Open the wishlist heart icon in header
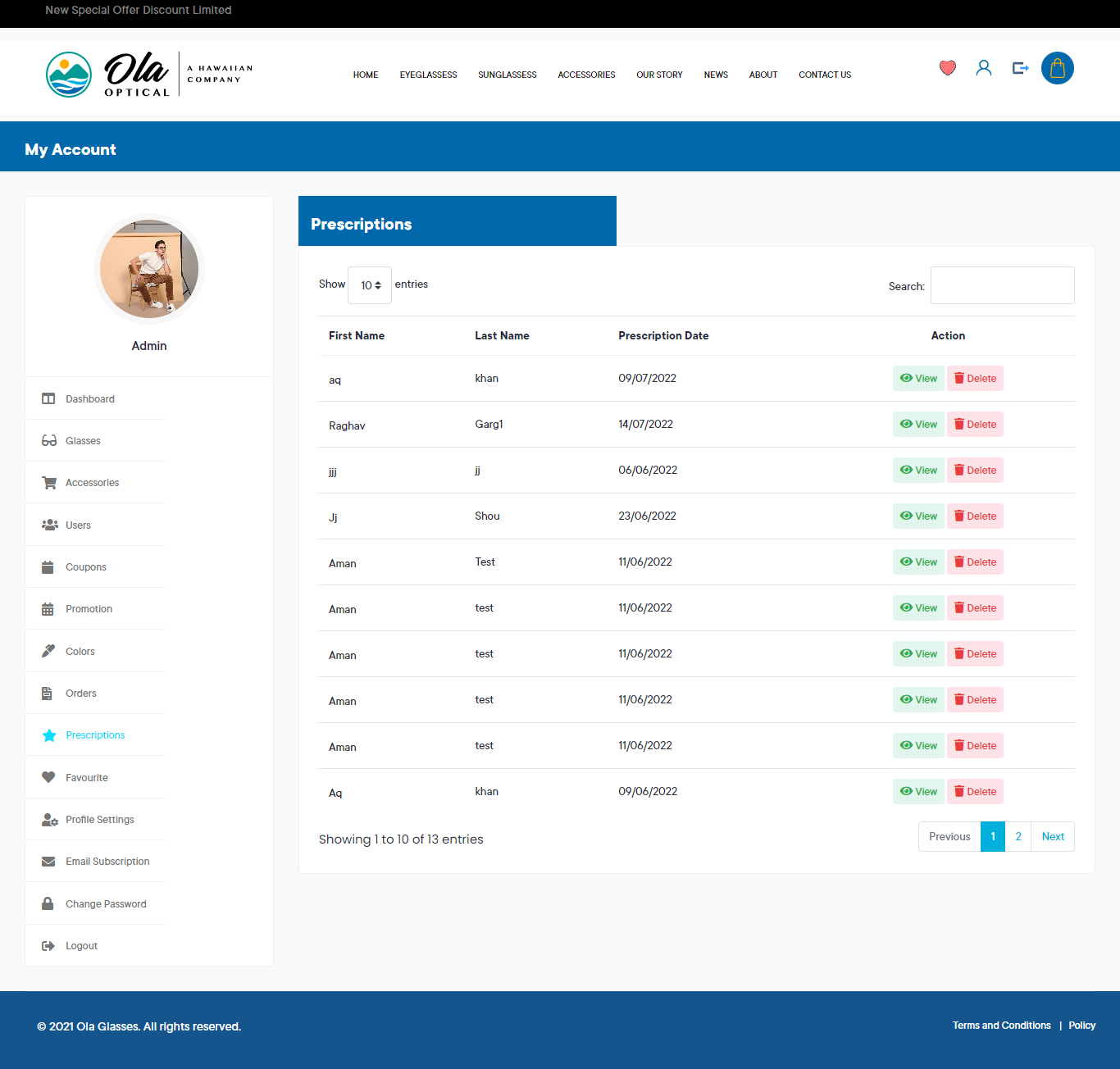Image resolution: width=1120 pixels, height=1069 pixels. click(x=948, y=68)
